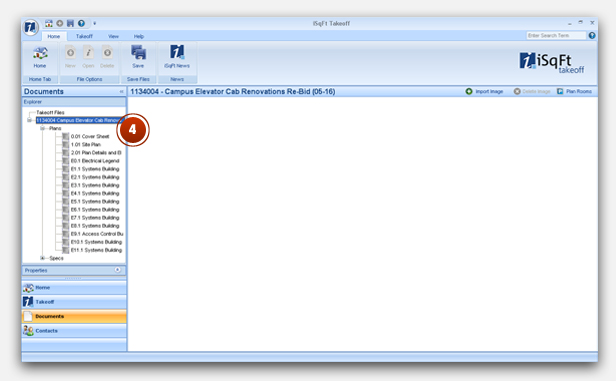Click Import Image above the viewer
Image resolution: width=616 pixels, height=381 pixels.
point(484,92)
